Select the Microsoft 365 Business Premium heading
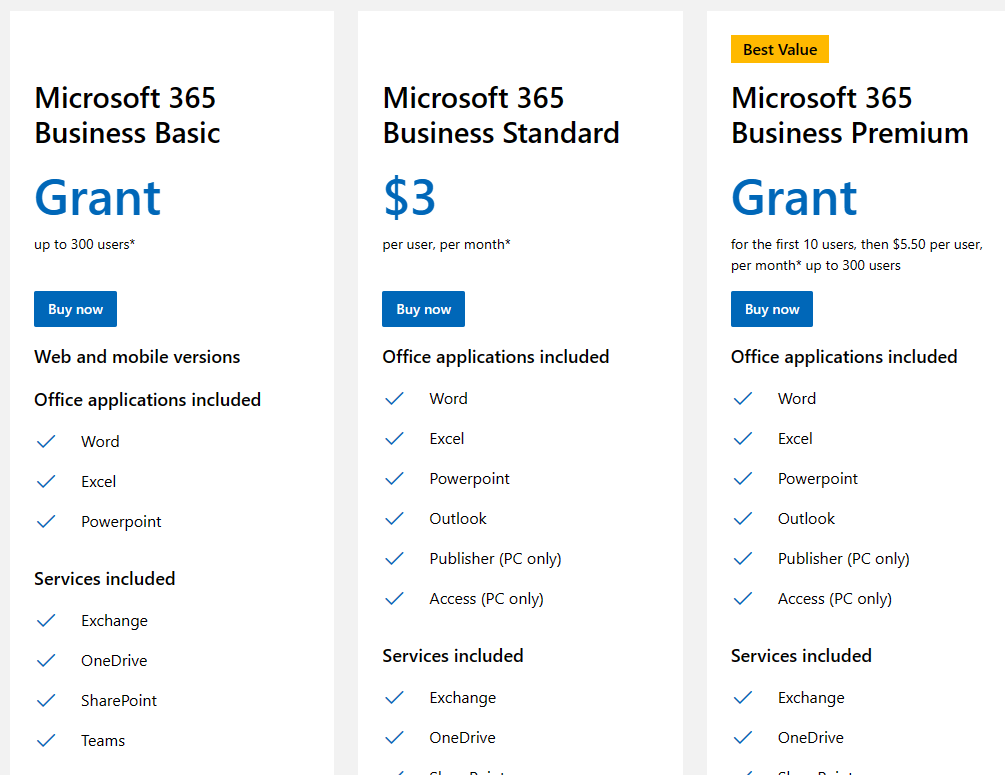Viewport: 1005px width, 775px height. (x=849, y=115)
